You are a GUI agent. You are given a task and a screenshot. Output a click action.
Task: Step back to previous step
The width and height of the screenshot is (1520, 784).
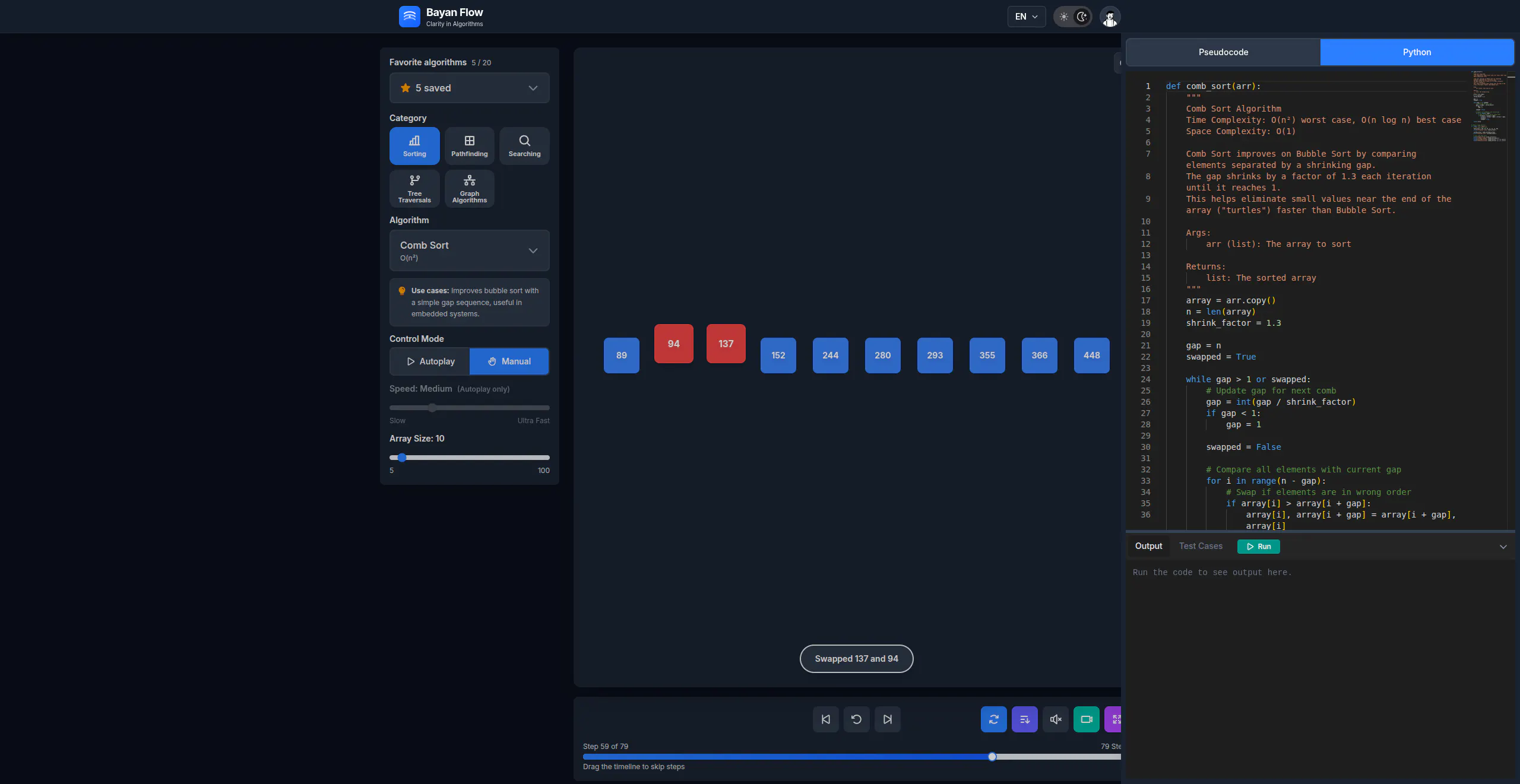coord(825,719)
